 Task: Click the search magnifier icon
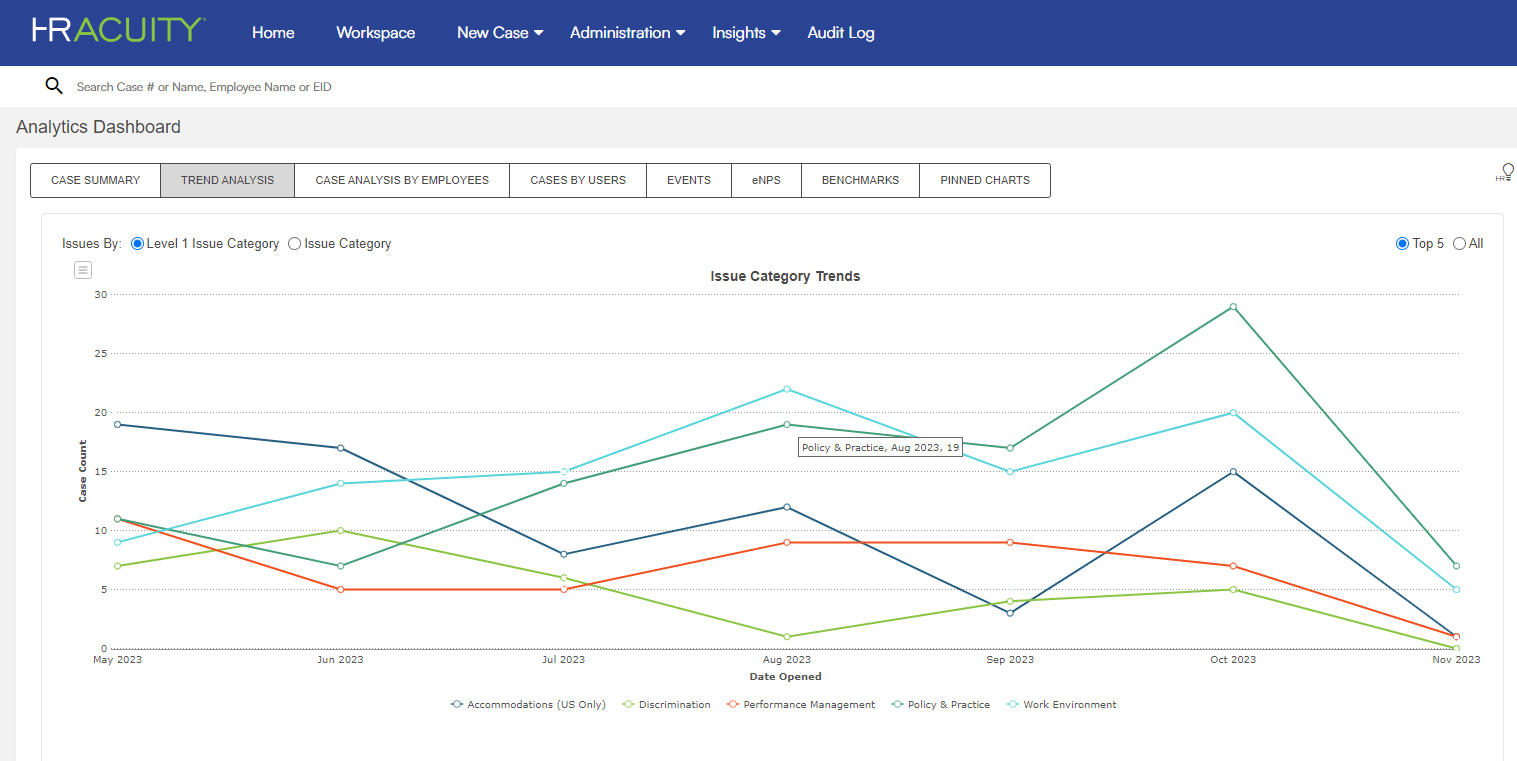point(54,86)
